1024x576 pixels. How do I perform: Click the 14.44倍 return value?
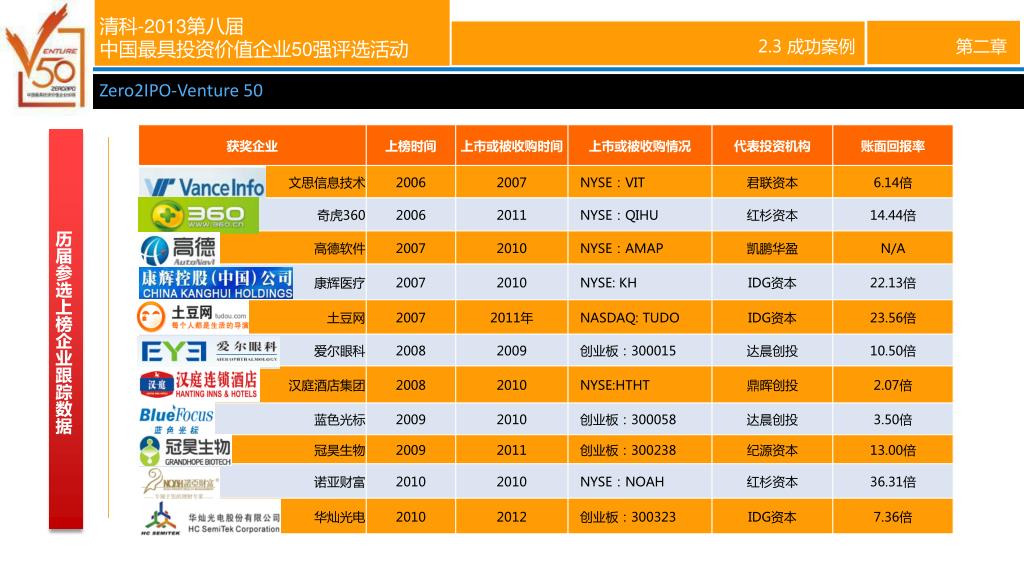[x=893, y=215]
